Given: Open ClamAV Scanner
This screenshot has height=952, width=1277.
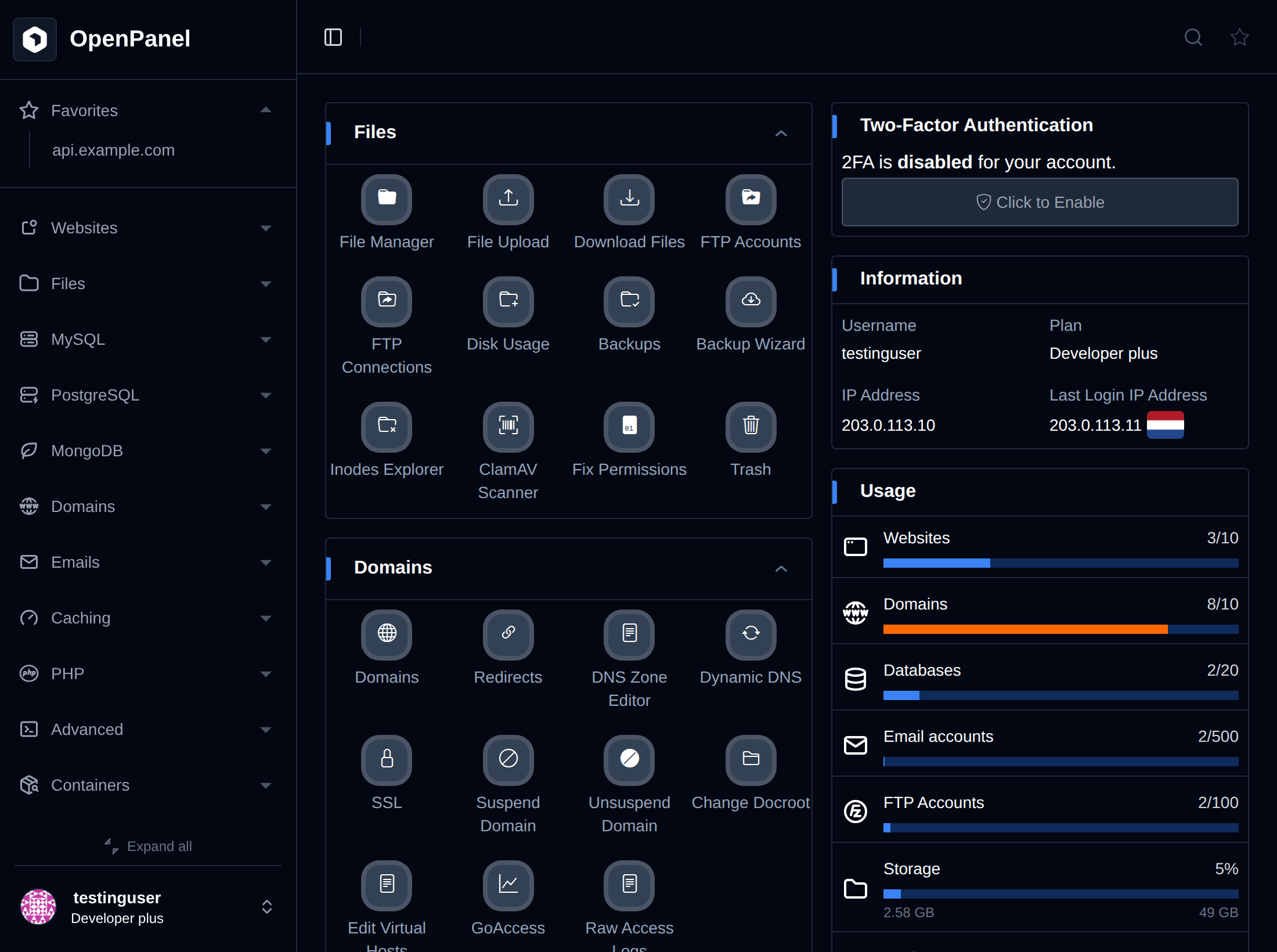Looking at the screenshot, I should pyautogui.click(x=508, y=427).
